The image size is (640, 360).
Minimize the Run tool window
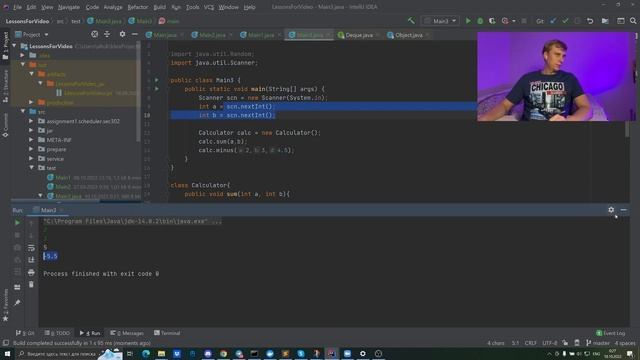(x=623, y=210)
